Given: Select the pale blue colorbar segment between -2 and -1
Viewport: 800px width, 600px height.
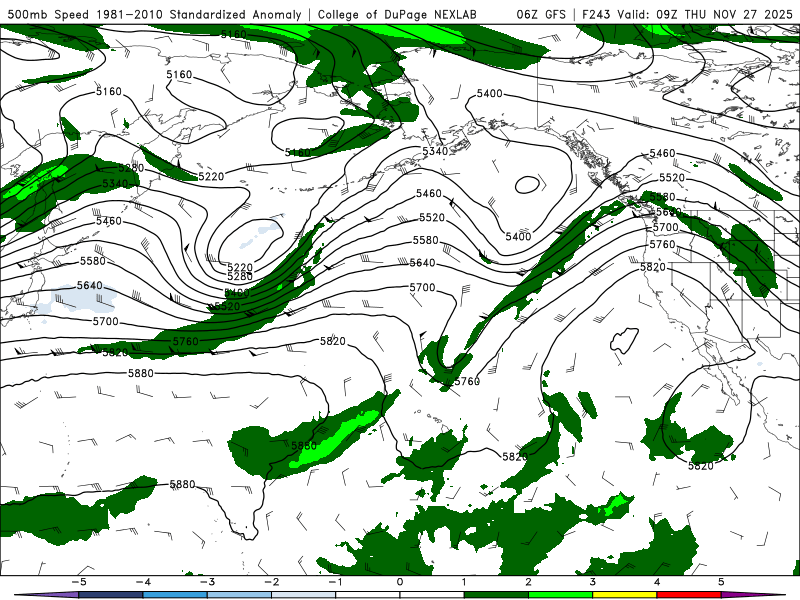Looking at the screenshot, I should pos(303,595).
